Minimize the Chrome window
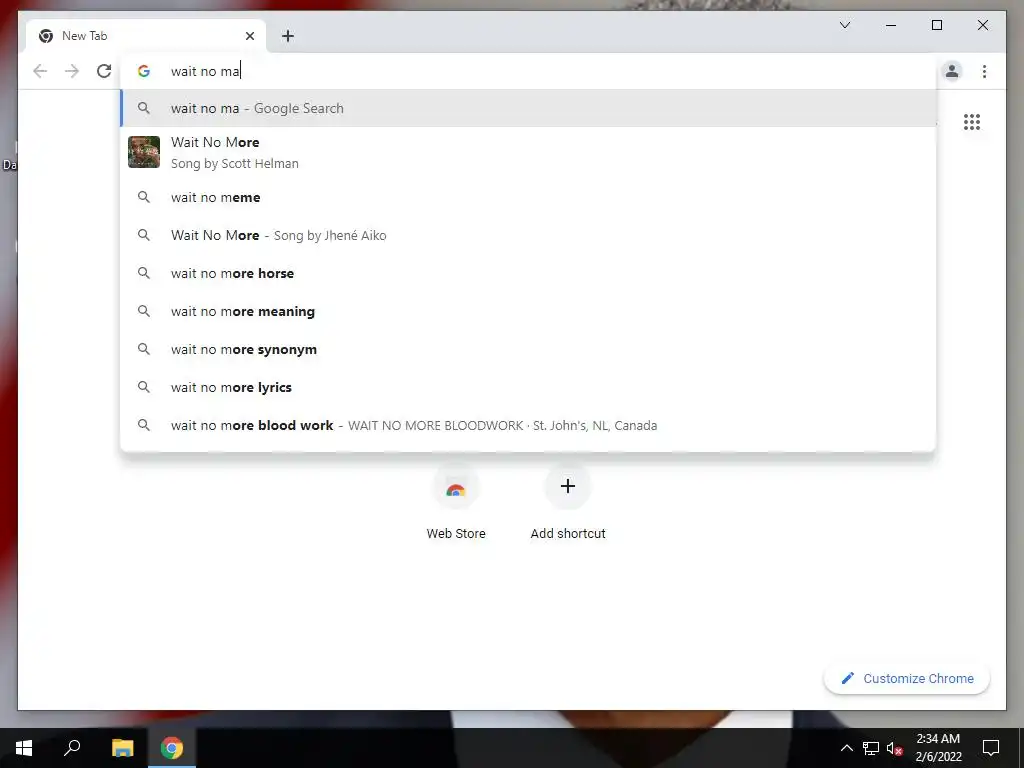Image resolution: width=1024 pixels, height=768 pixels. click(891, 25)
